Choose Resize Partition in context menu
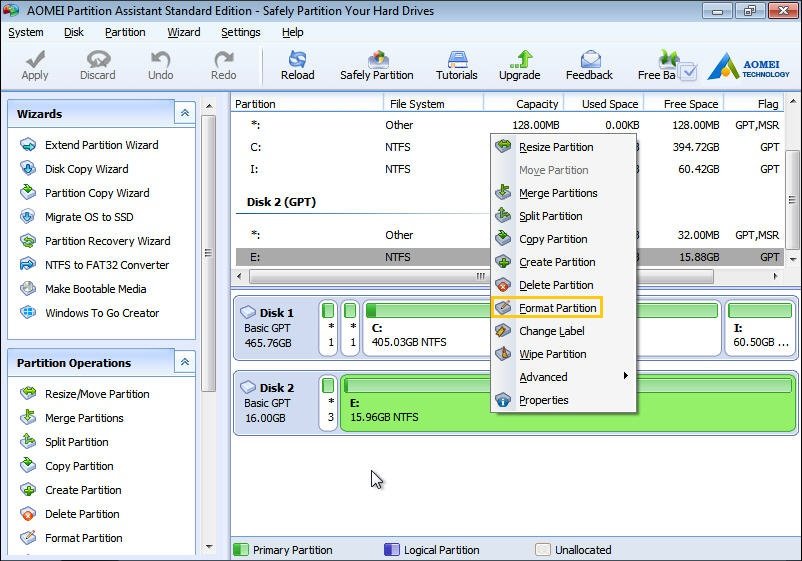Image resolution: width=802 pixels, height=561 pixels. click(563, 147)
